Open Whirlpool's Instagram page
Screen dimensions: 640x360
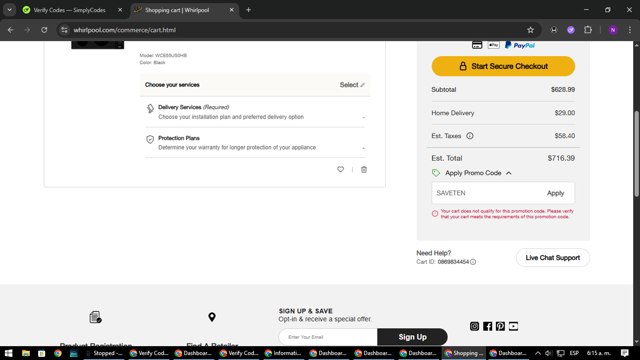click(x=474, y=326)
